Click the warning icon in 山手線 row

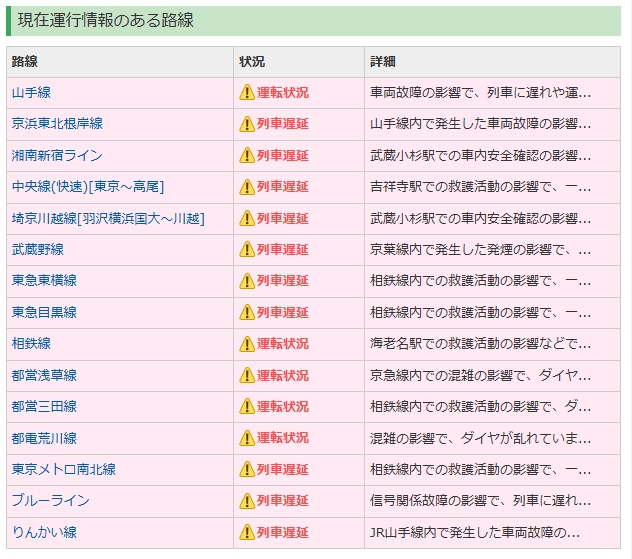coord(247,93)
